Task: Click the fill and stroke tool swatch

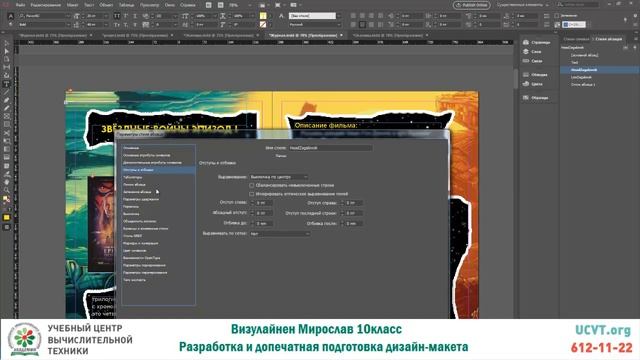Action: pyautogui.click(x=7, y=199)
